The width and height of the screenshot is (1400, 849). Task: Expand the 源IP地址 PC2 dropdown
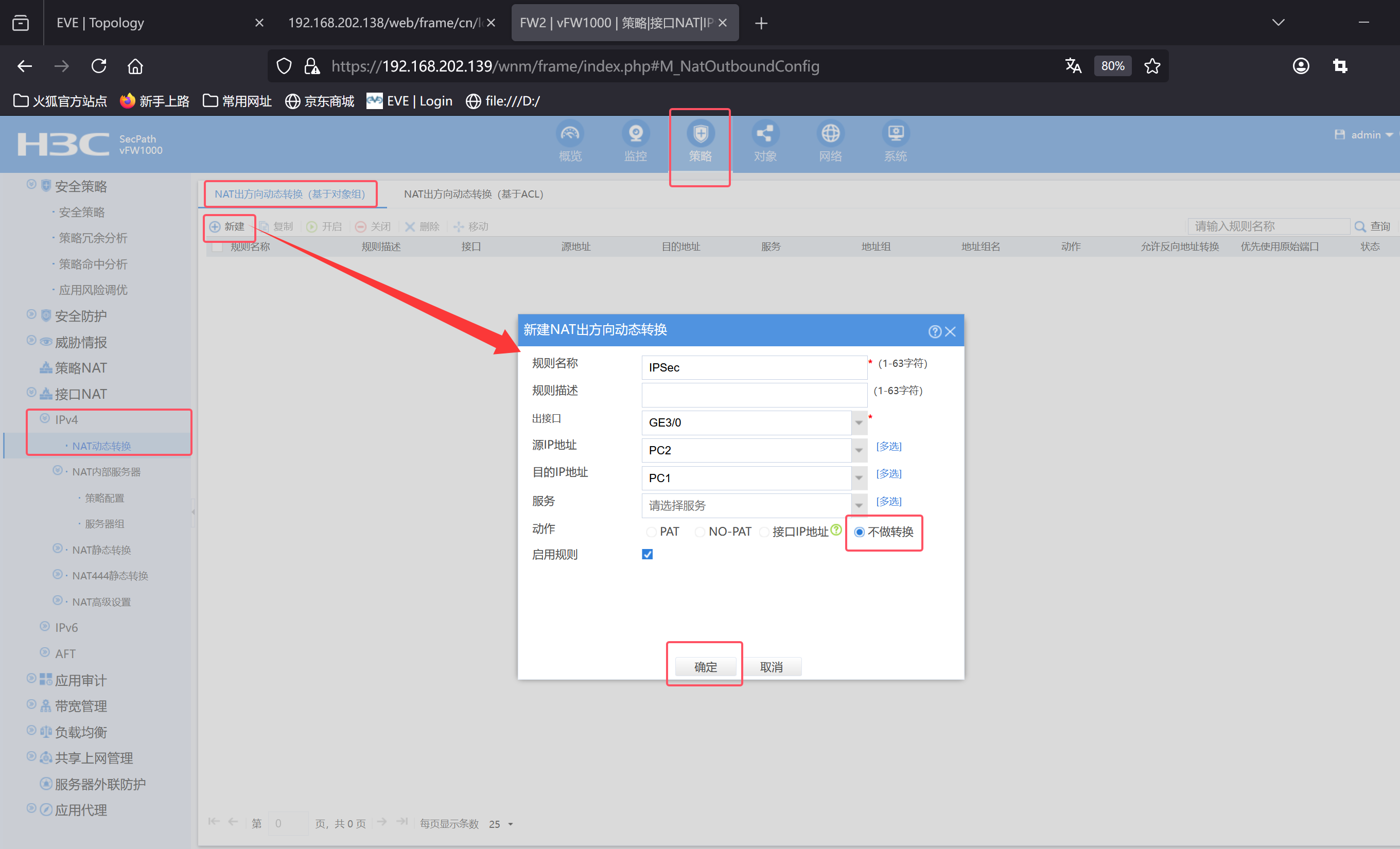pyautogui.click(x=859, y=450)
